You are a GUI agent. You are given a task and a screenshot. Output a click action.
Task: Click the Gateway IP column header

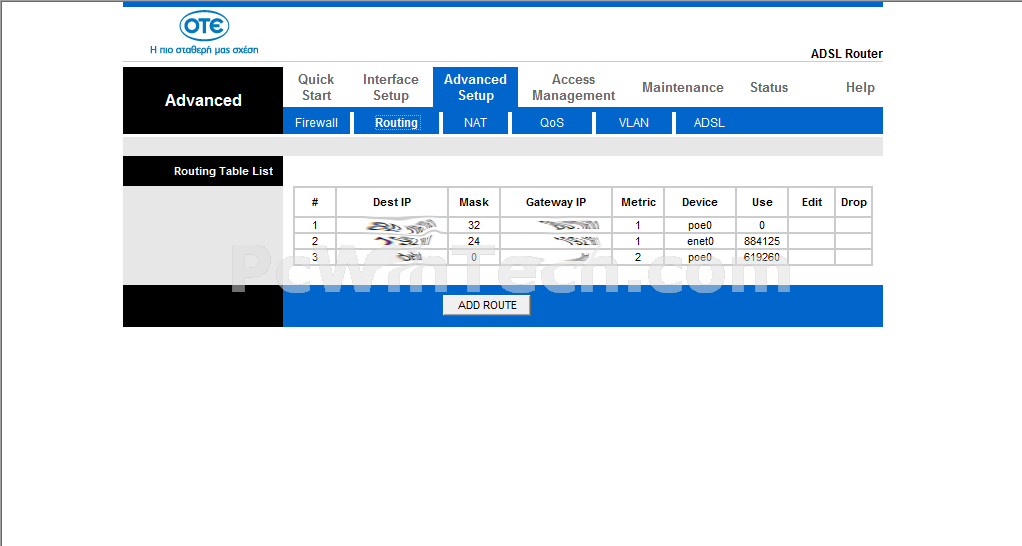tap(556, 202)
